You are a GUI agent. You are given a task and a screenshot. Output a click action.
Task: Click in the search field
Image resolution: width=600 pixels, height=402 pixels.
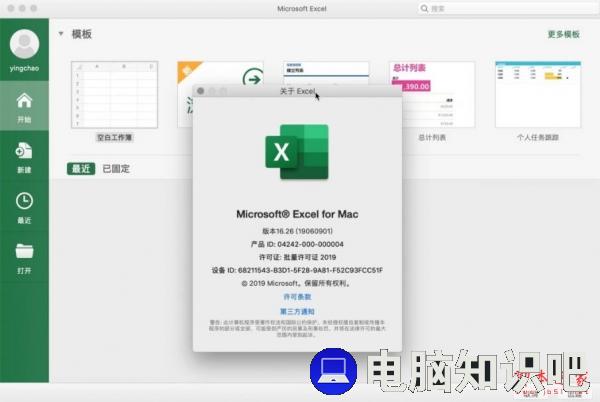click(508, 8)
